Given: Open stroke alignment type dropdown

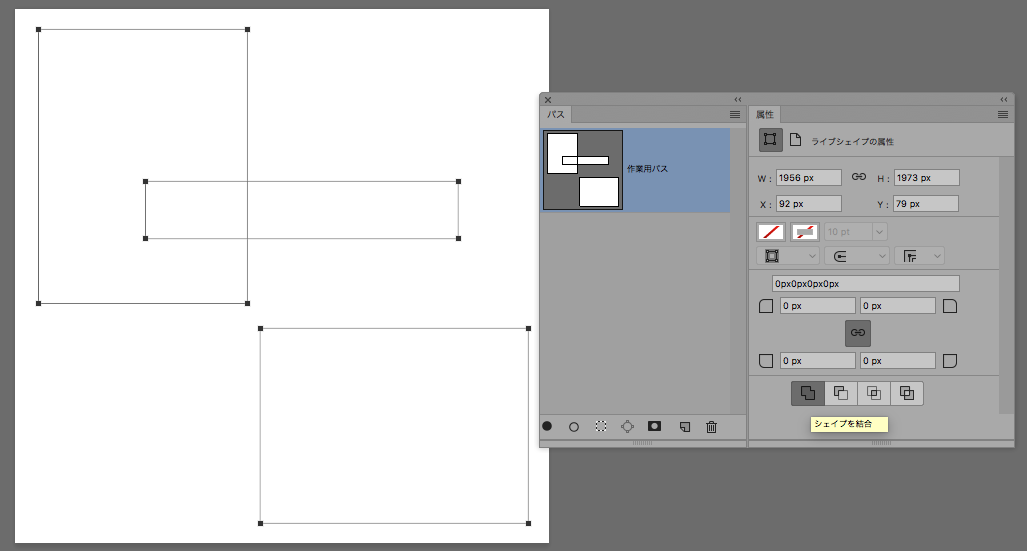Looking at the screenshot, I should click(x=787, y=256).
